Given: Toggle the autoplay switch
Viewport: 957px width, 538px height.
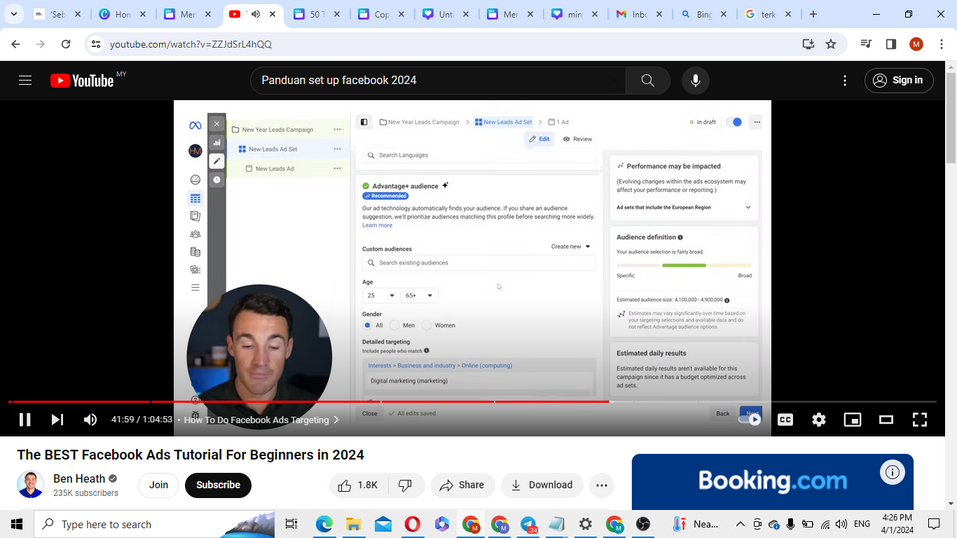Looking at the screenshot, I should pyautogui.click(x=750, y=420).
